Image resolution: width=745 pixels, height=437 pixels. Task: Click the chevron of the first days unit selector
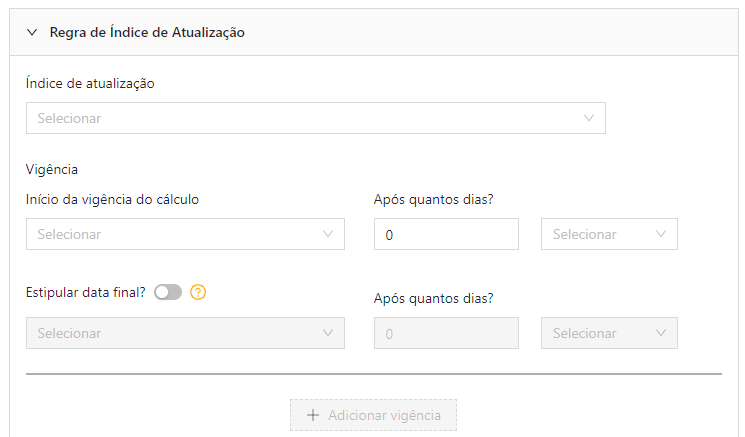pyautogui.click(x=660, y=234)
